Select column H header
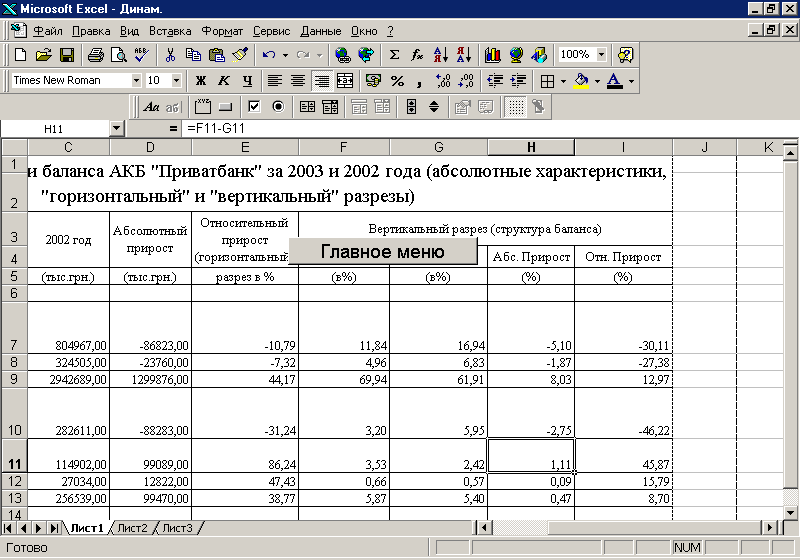The width and height of the screenshot is (800, 560). [531, 147]
